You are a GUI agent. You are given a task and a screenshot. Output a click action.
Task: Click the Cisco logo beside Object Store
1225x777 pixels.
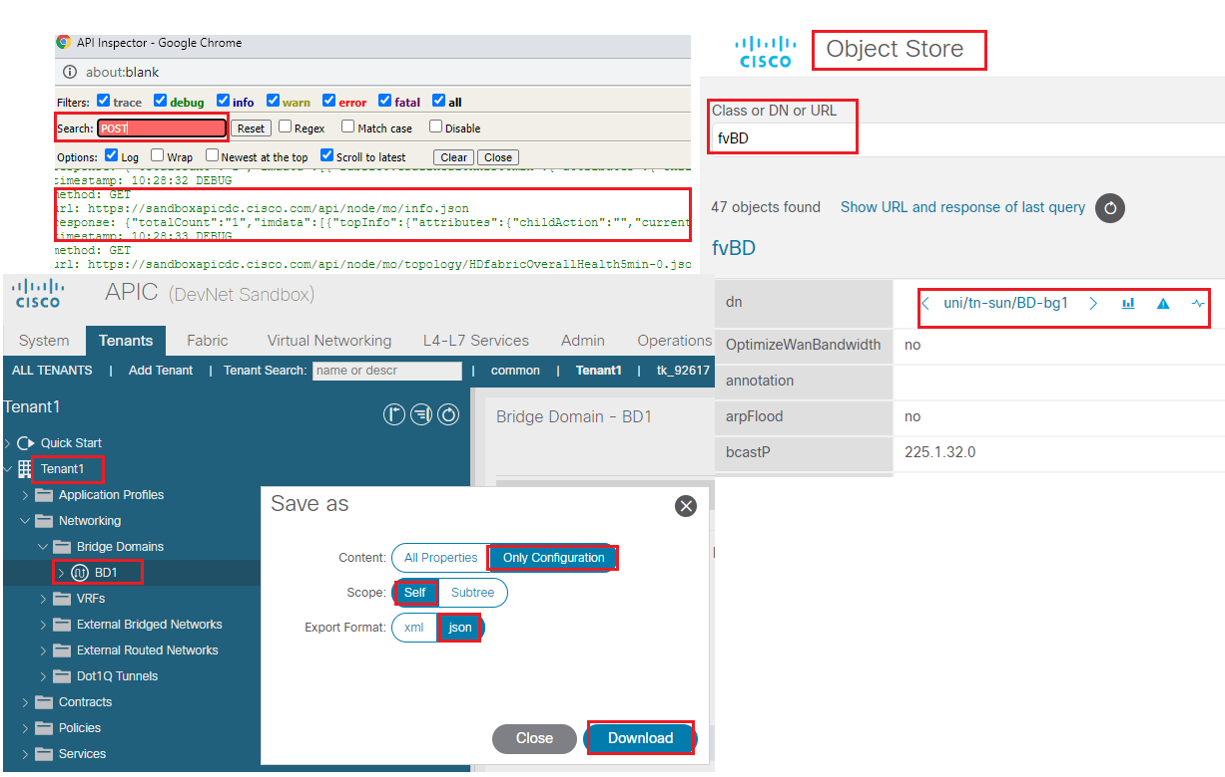click(766, 52)
